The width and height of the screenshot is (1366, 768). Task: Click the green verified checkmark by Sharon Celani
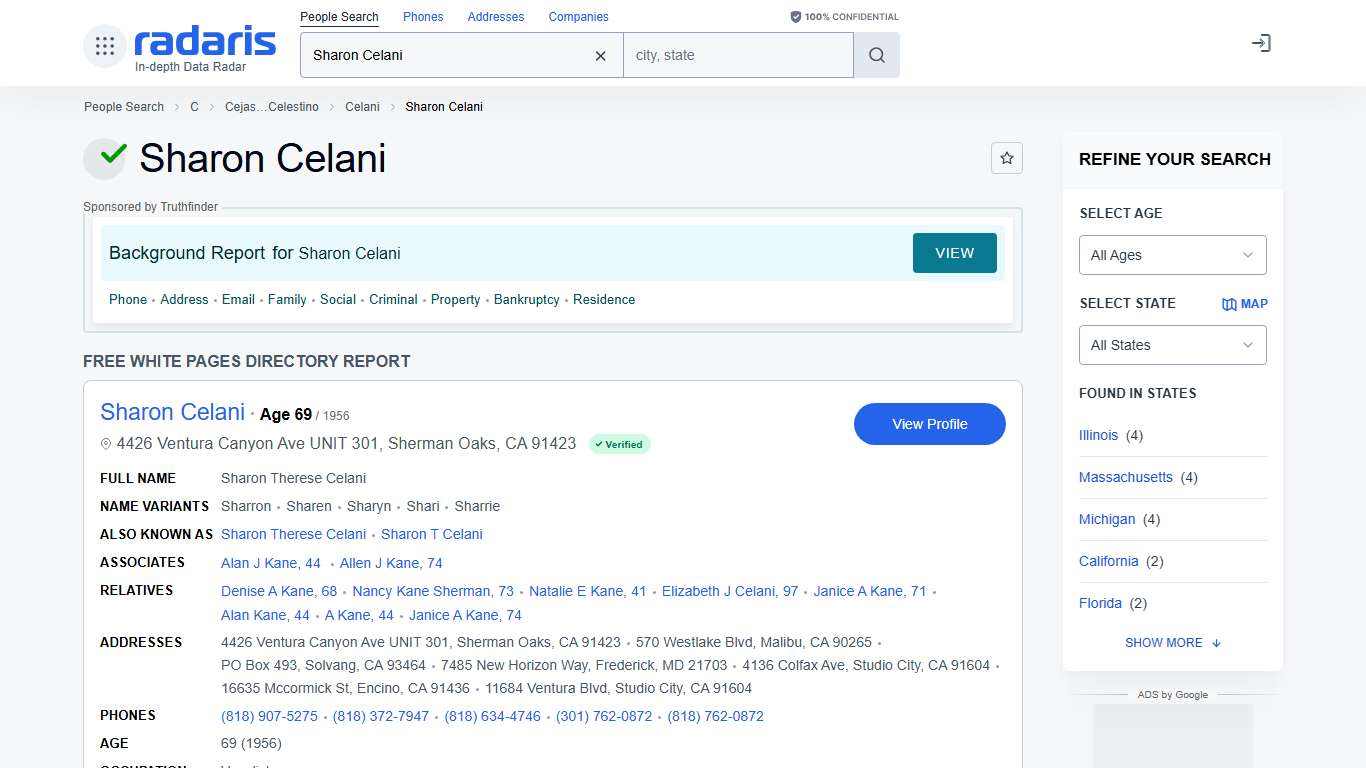110,156
